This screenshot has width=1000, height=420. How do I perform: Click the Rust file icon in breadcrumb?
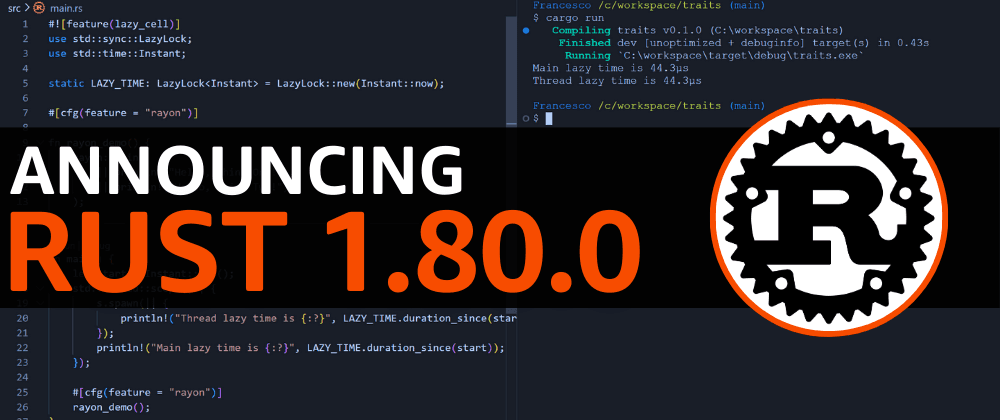point(40,8)
